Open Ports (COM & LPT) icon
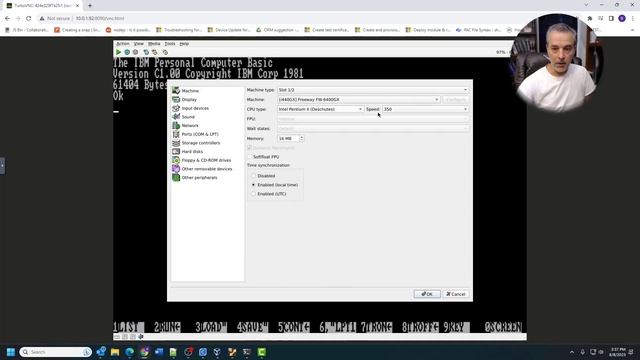 (176, 134)
